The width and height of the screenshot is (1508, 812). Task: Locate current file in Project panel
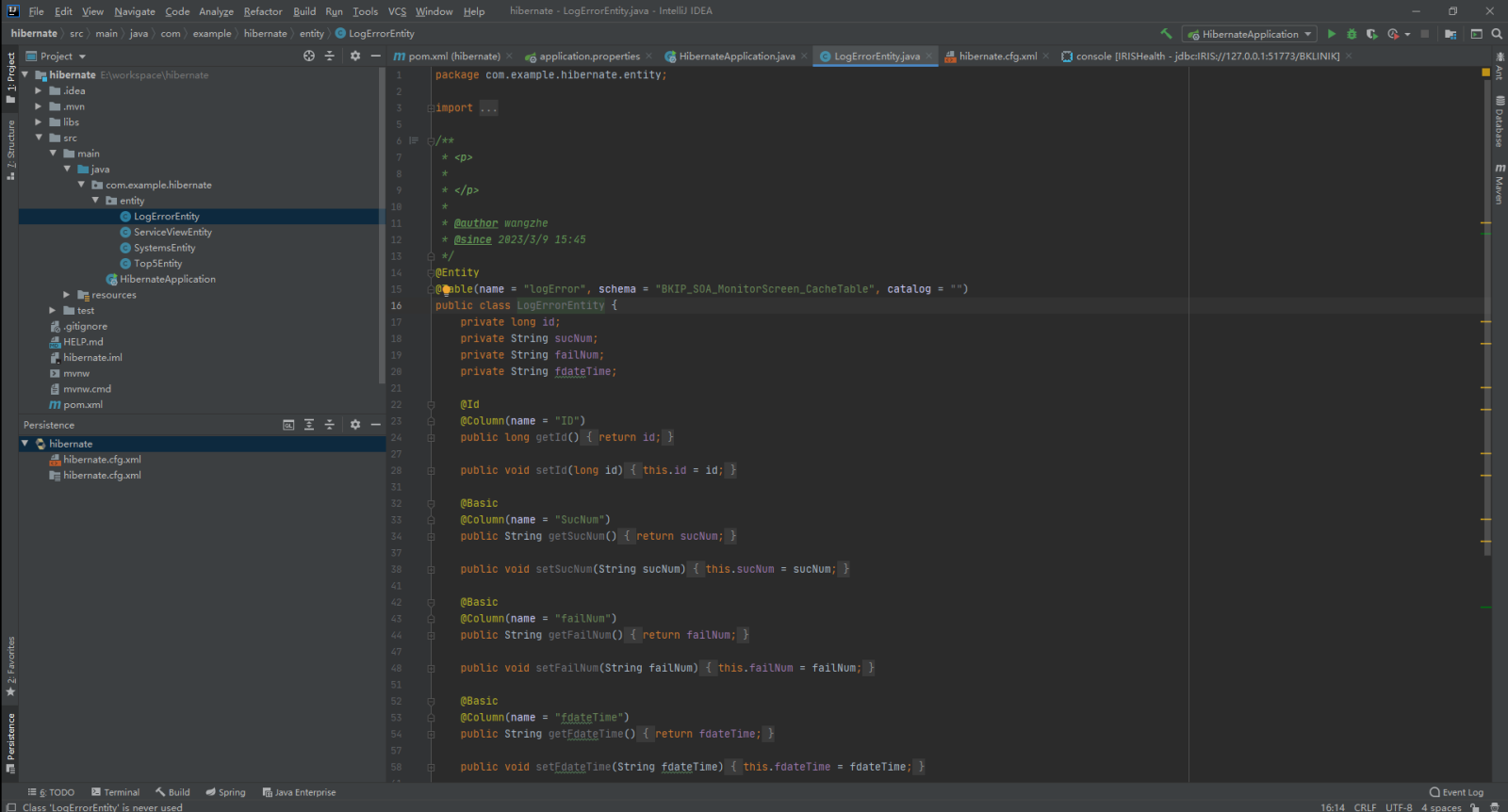pyautogui.click(x=309, y=57)
